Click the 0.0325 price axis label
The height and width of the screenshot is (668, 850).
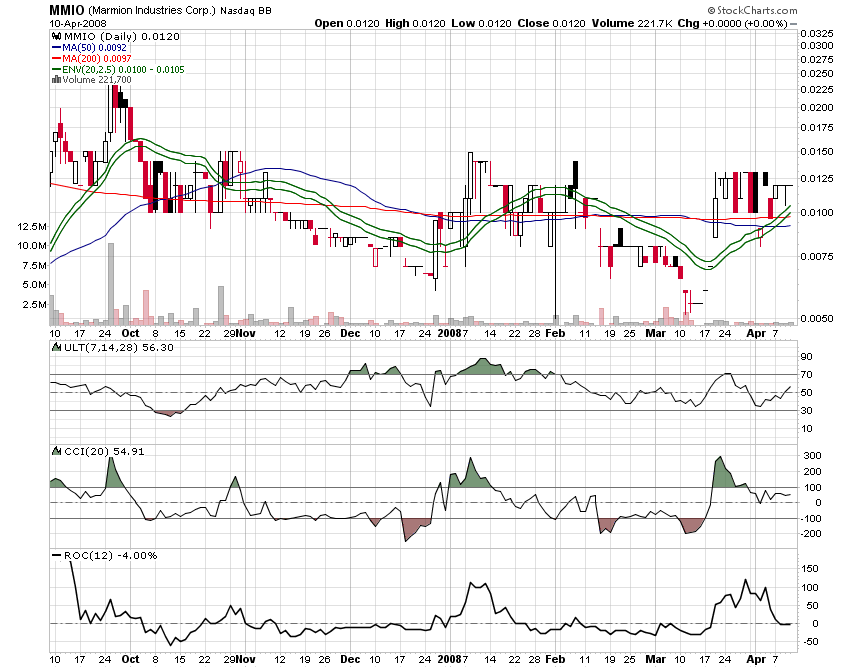point(817,34)
